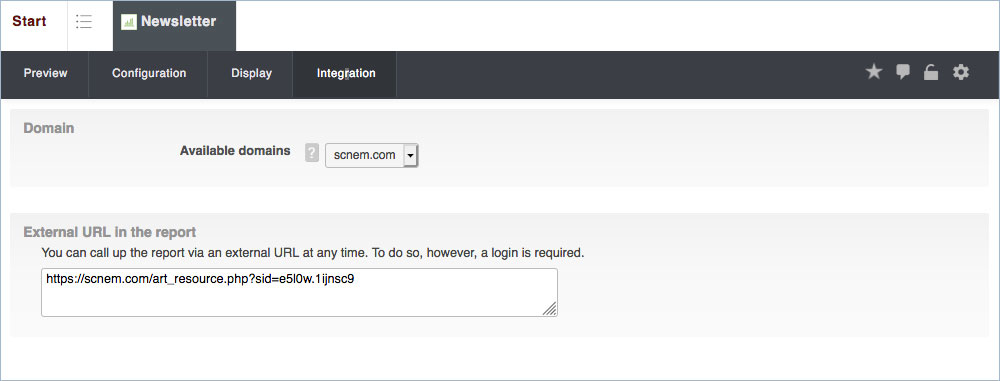Open the list menu icon next to Start
Image resolution: width=1000 pixels, height=381 pixels.
pyautogui.click(x=84, y=22)
